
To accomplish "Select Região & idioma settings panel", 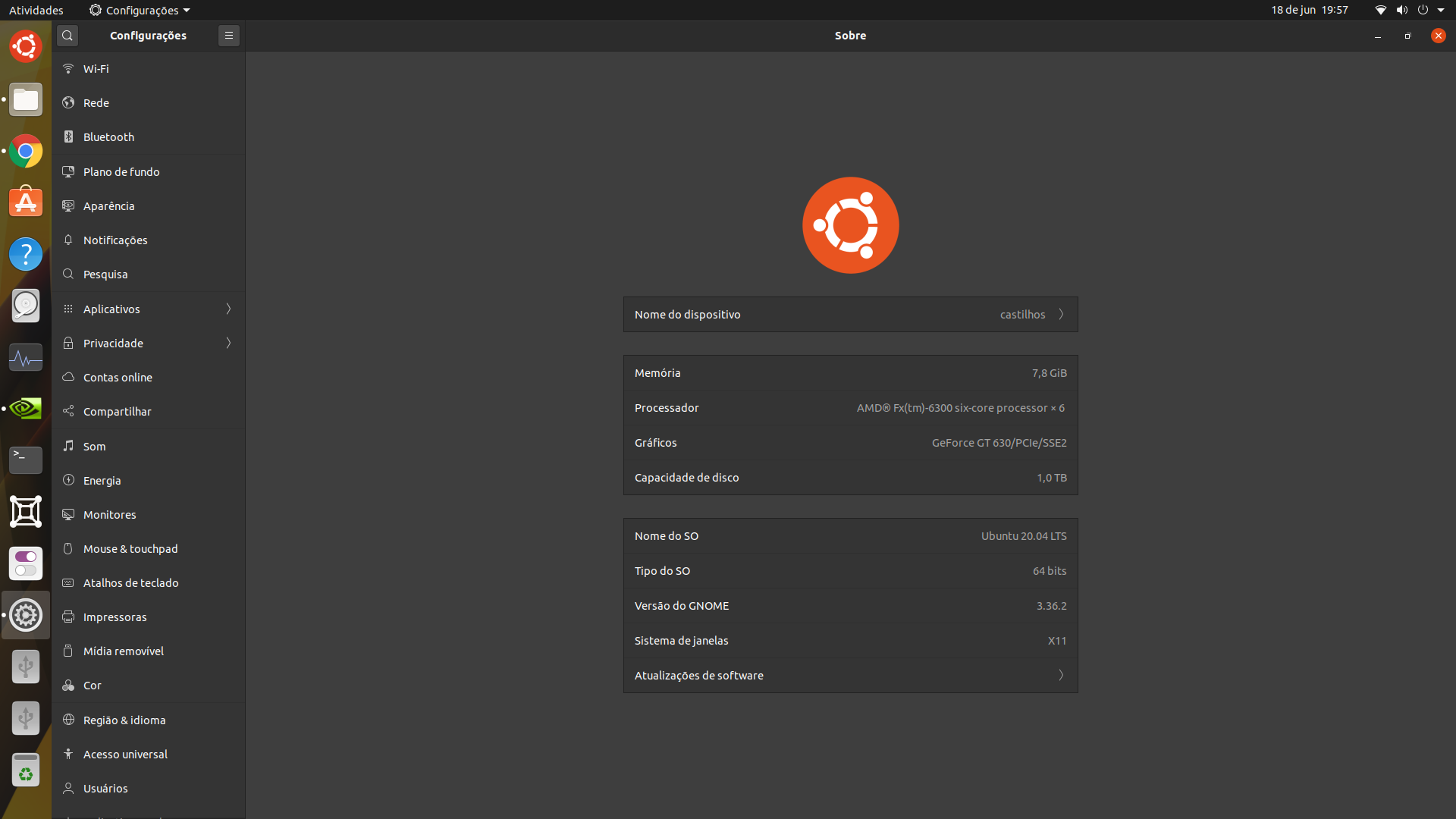I will 124,720.
